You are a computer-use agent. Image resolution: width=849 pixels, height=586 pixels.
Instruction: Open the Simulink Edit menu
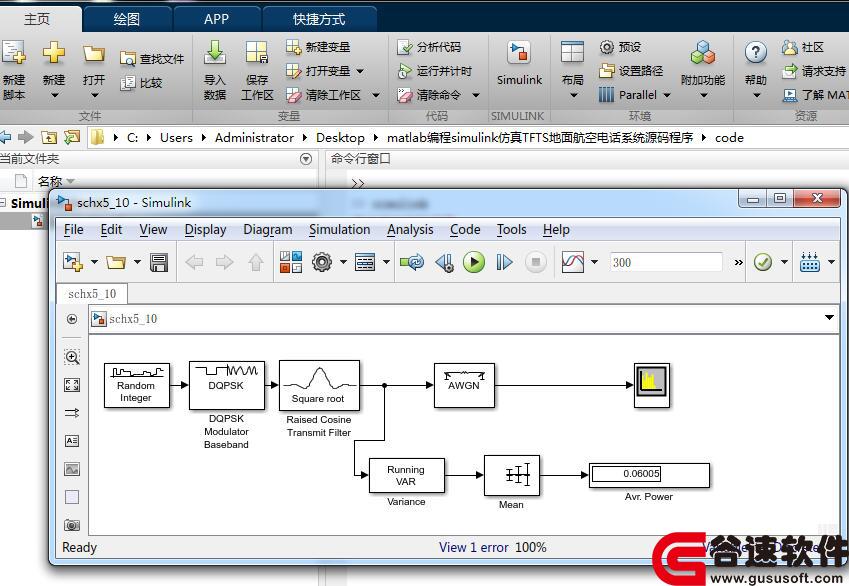pyautogui.click(x=111, y=230)
